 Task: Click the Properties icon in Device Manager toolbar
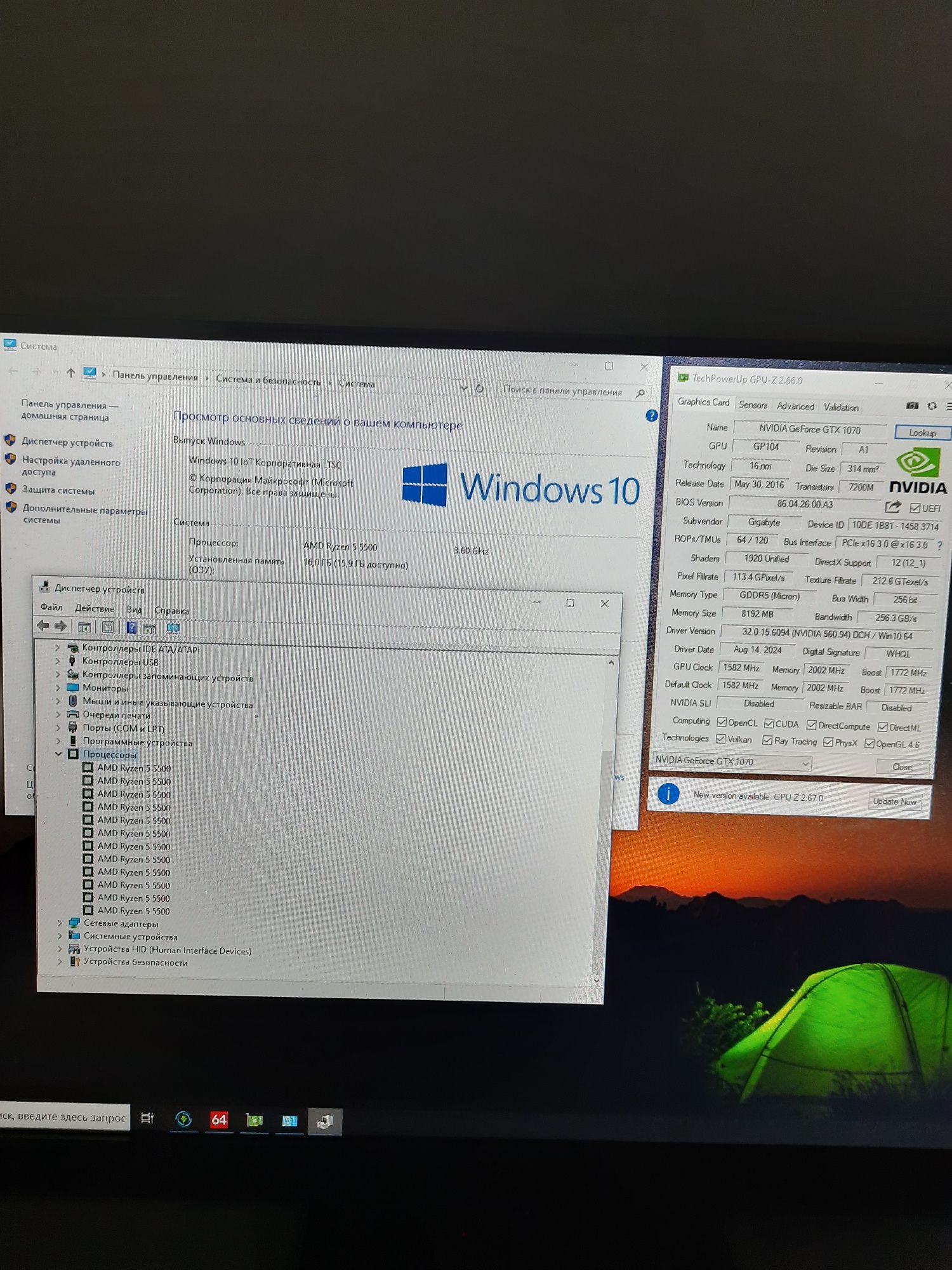(x=108, y=627)
